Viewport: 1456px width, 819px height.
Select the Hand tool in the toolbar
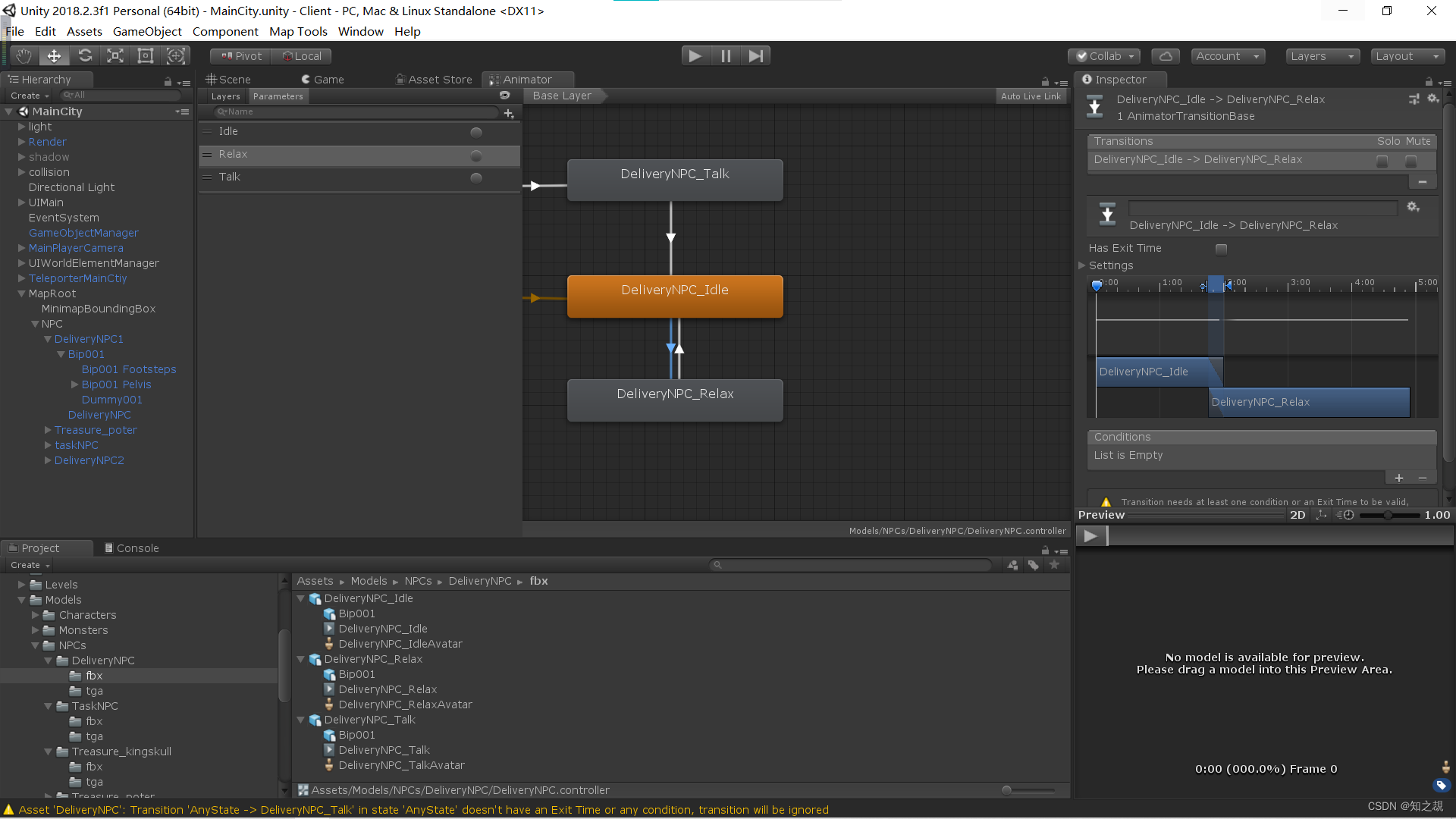click(24, 55)
